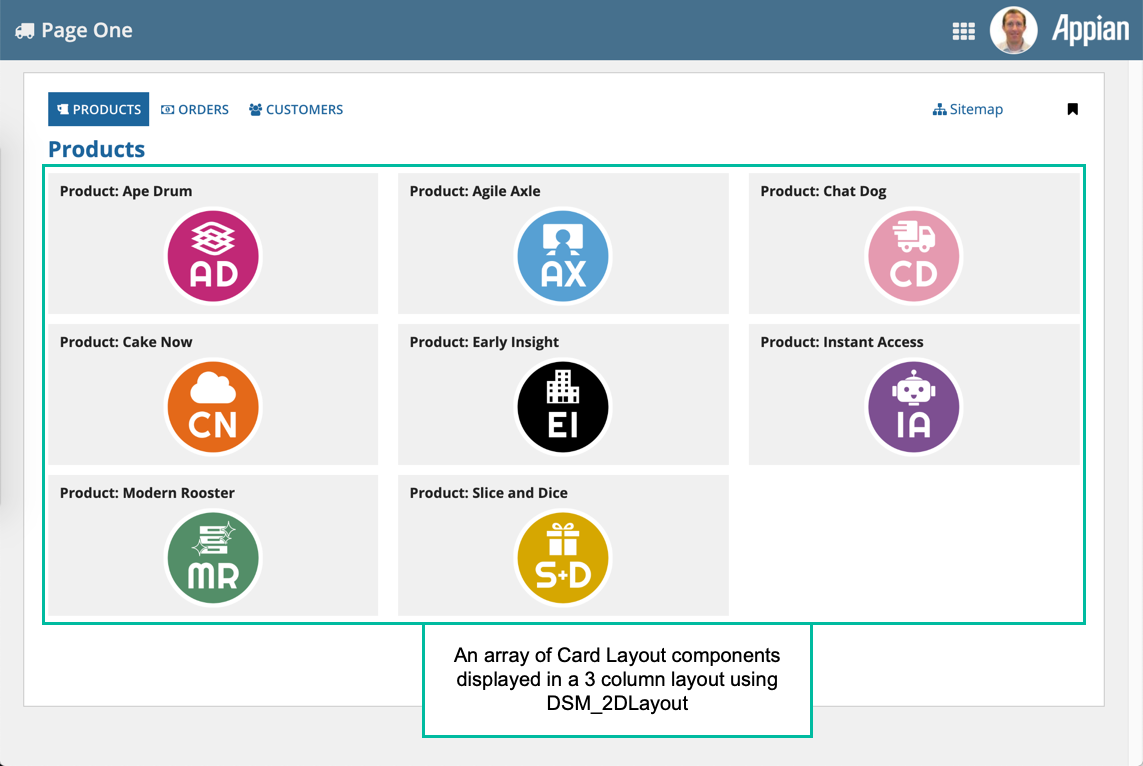1143x766 pixels.
Task: Click the Product: Early Insight card label
Action: (484, 342)
